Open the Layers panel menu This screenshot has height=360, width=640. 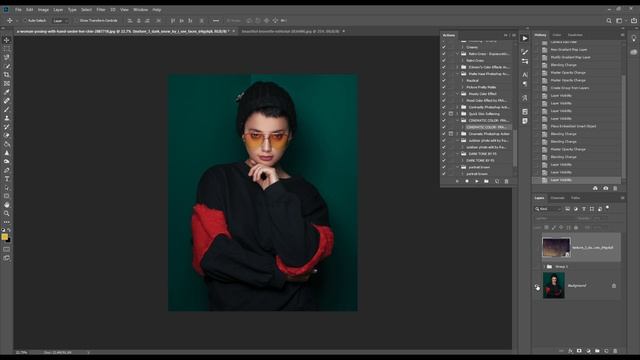pyautogui.click(x=622, y=198)
